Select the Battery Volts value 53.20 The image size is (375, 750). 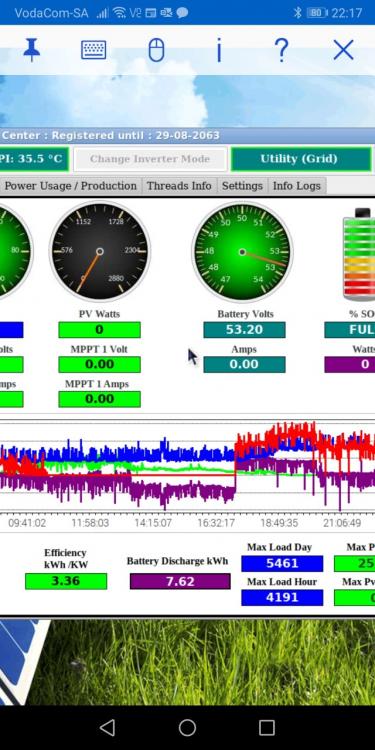244,330
